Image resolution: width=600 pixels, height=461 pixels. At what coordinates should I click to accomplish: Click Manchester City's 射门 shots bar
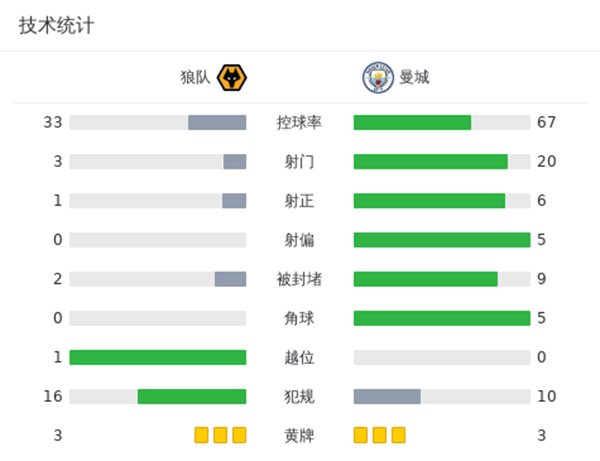[x=431, y=162]
